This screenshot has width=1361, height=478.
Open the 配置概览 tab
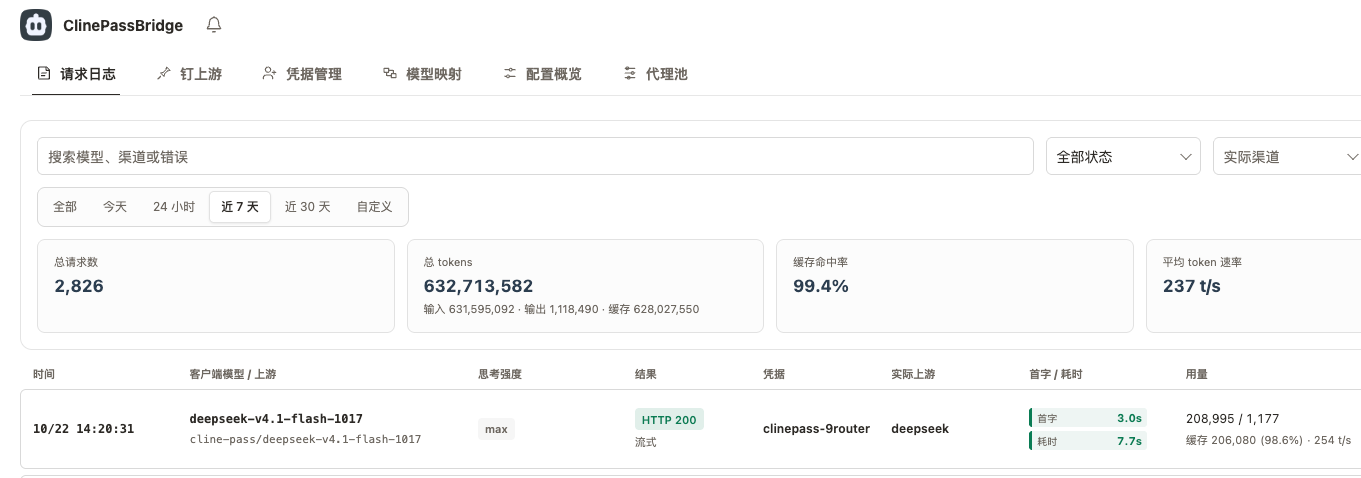[542, 74]
